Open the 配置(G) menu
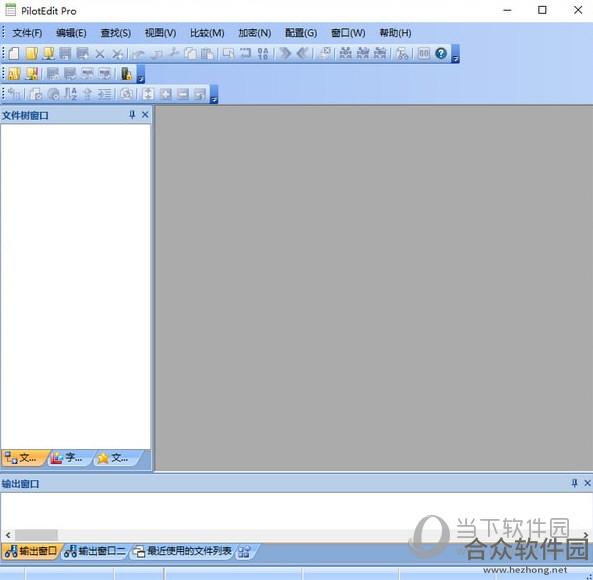 pyautogui.click(x=301, y=33)
